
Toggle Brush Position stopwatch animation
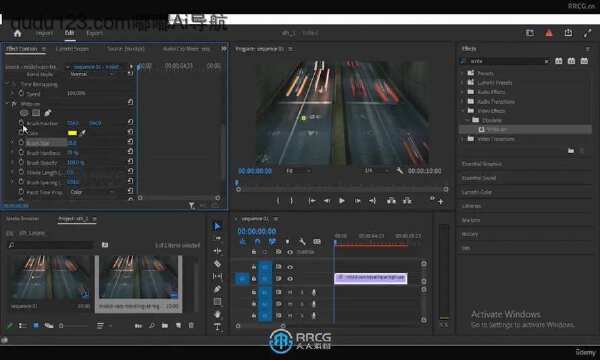[x=21, y=123]
